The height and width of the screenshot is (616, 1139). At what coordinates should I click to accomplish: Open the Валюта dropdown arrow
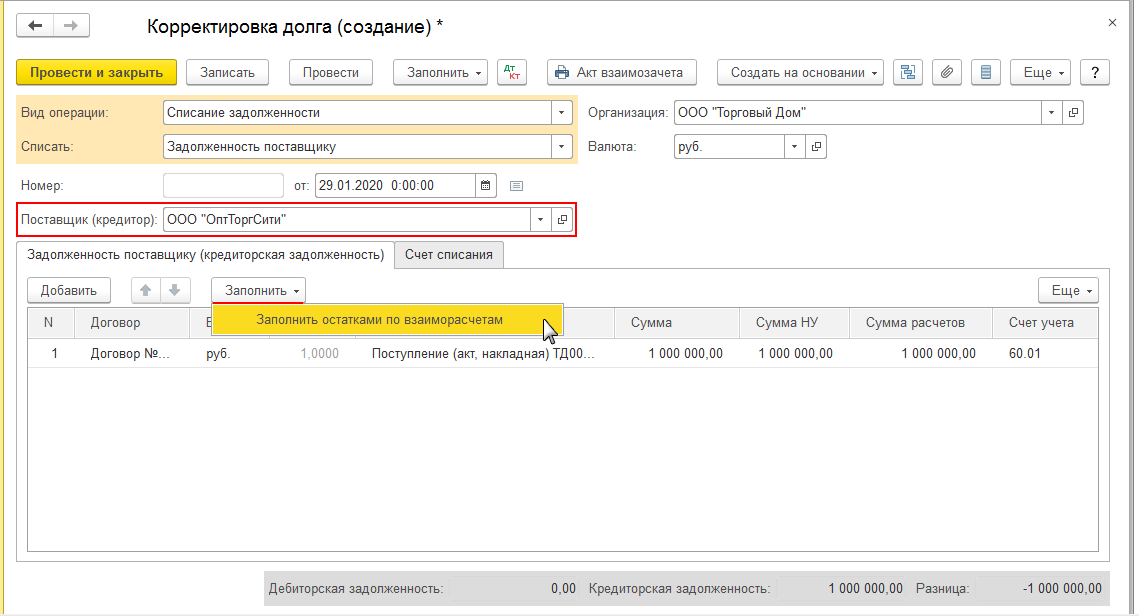[x=795, y=147]
